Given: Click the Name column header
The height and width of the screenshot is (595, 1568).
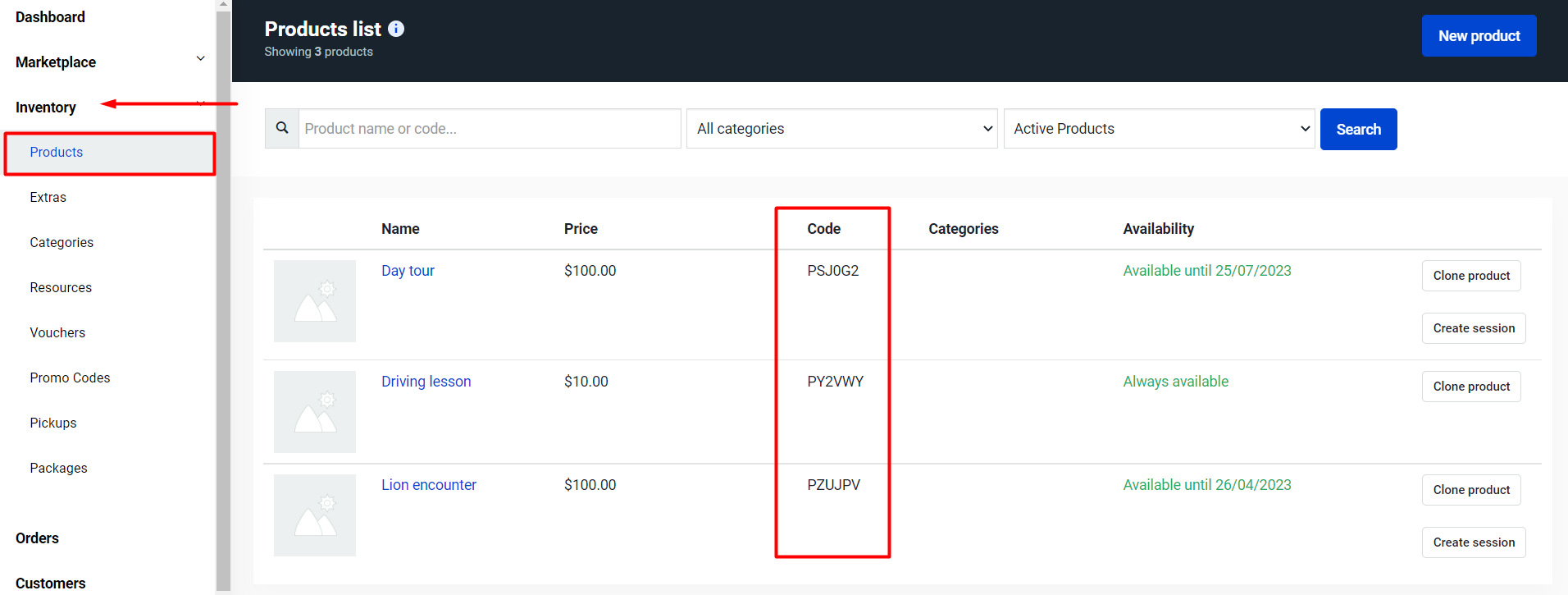Looking at the screenshot, I should pos(400,229).
